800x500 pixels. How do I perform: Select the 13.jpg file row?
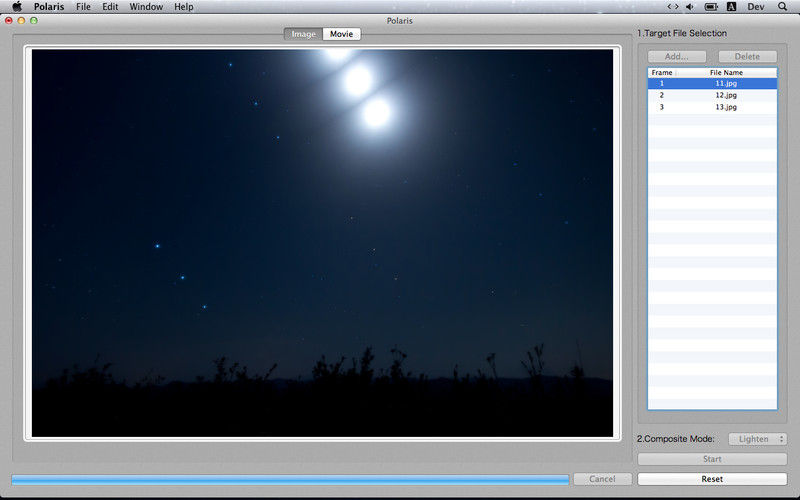712,107
